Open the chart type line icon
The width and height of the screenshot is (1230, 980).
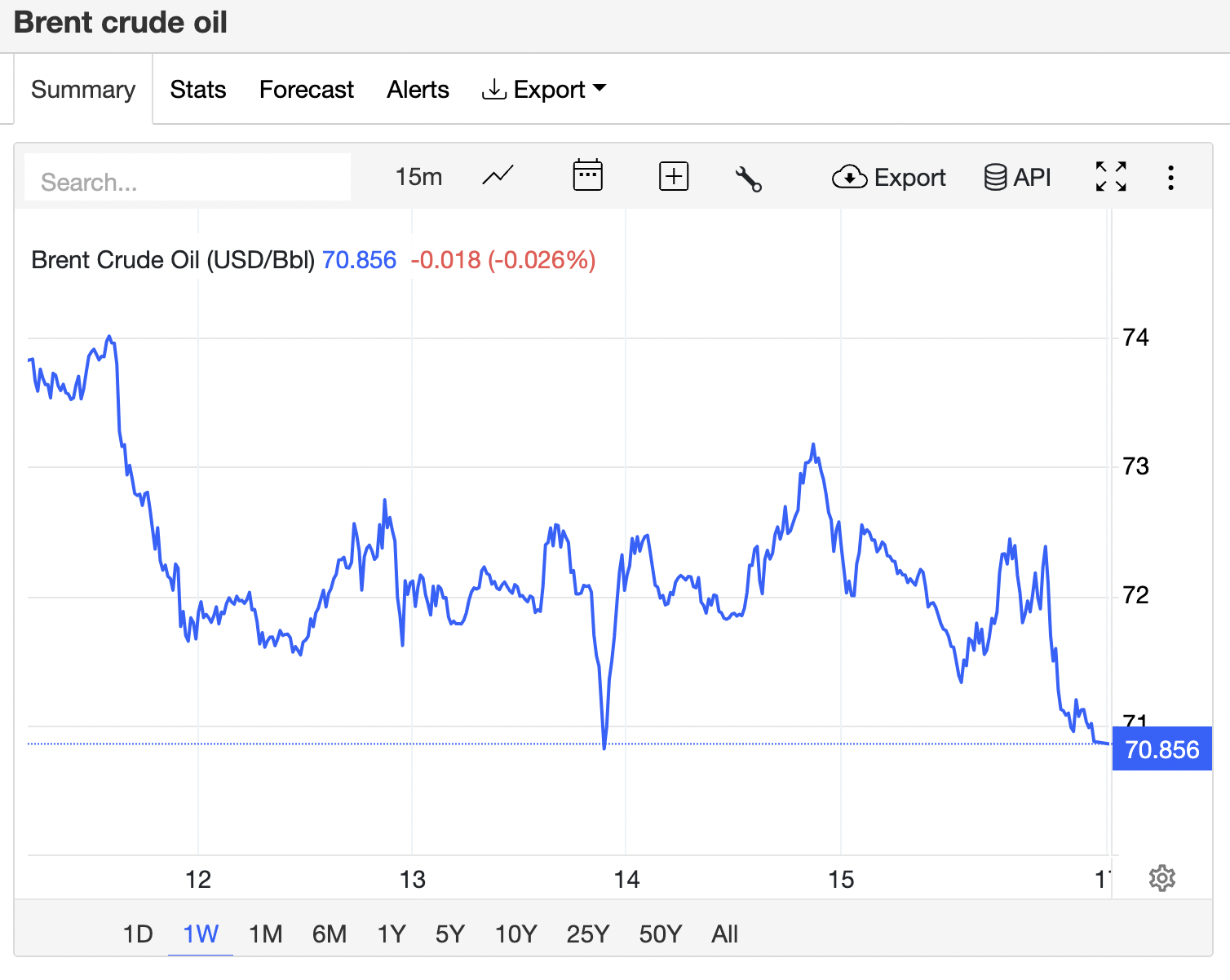point(498,176)
